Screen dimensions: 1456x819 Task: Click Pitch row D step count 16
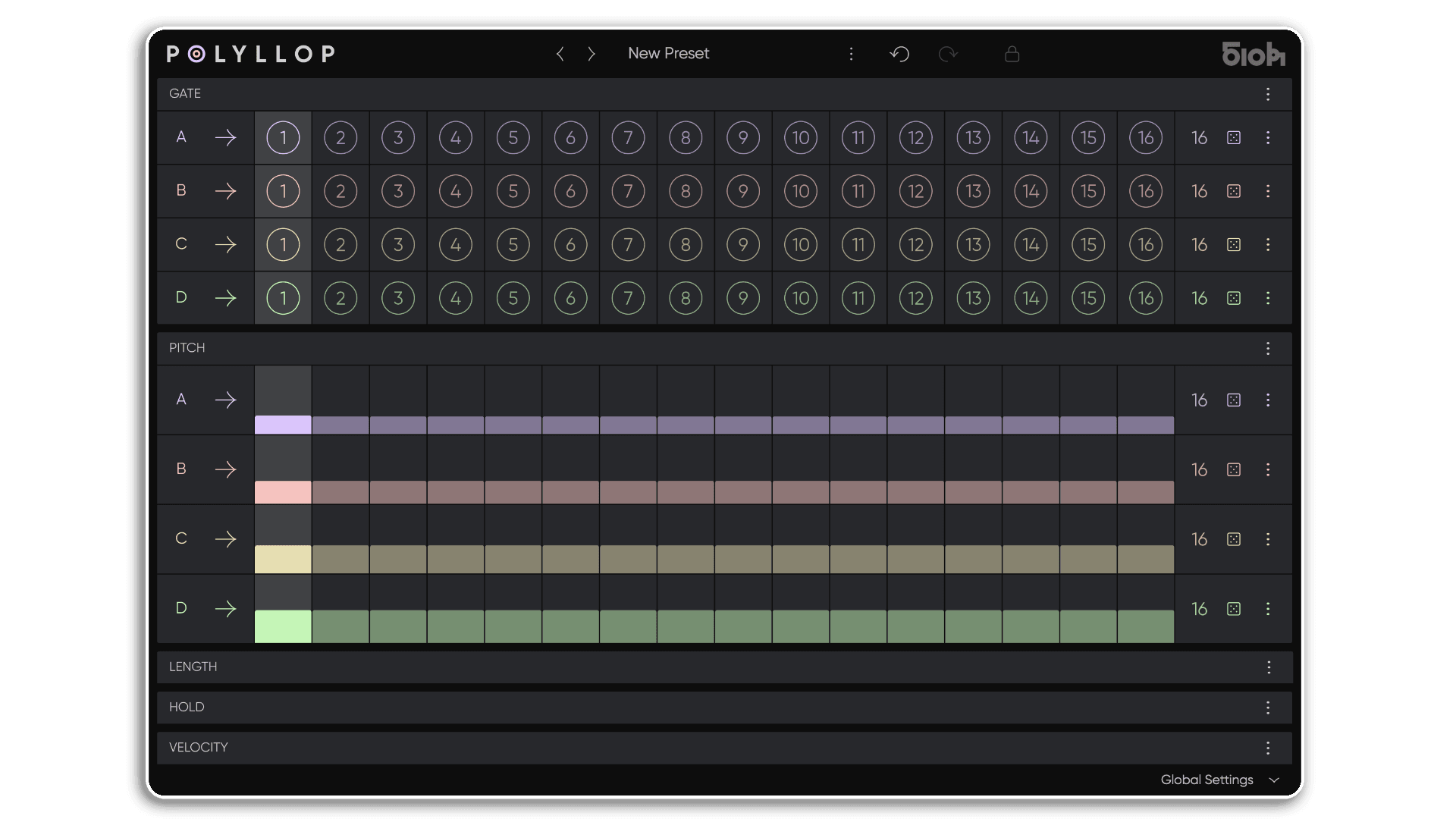coord(1199,609)
